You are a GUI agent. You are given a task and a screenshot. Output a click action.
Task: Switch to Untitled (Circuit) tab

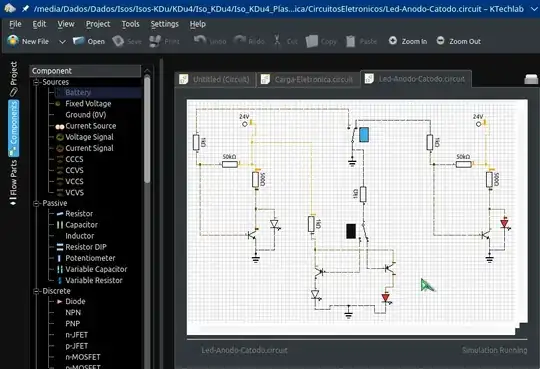(x=216, y=80)
